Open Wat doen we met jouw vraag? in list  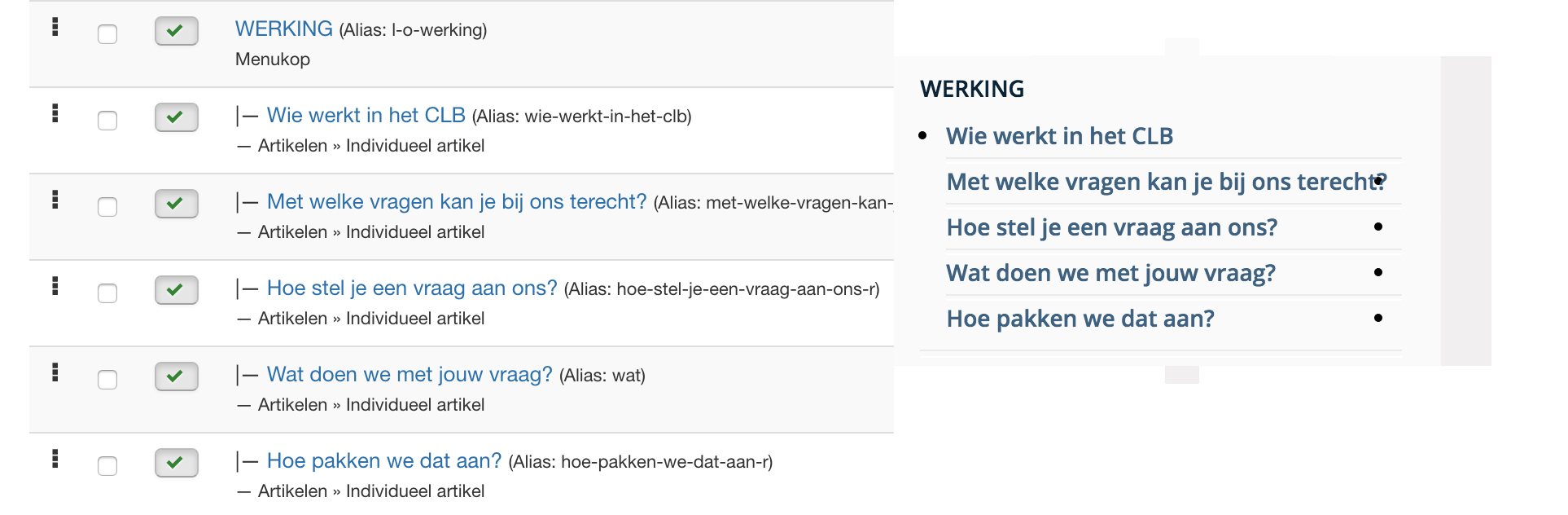(x=410, y=374)
